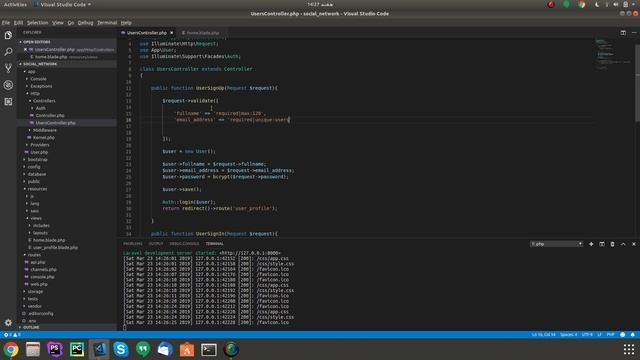Close the UsersController.php editor tab
The height and width of the screenshot is (360, 640).
point(171,33)
